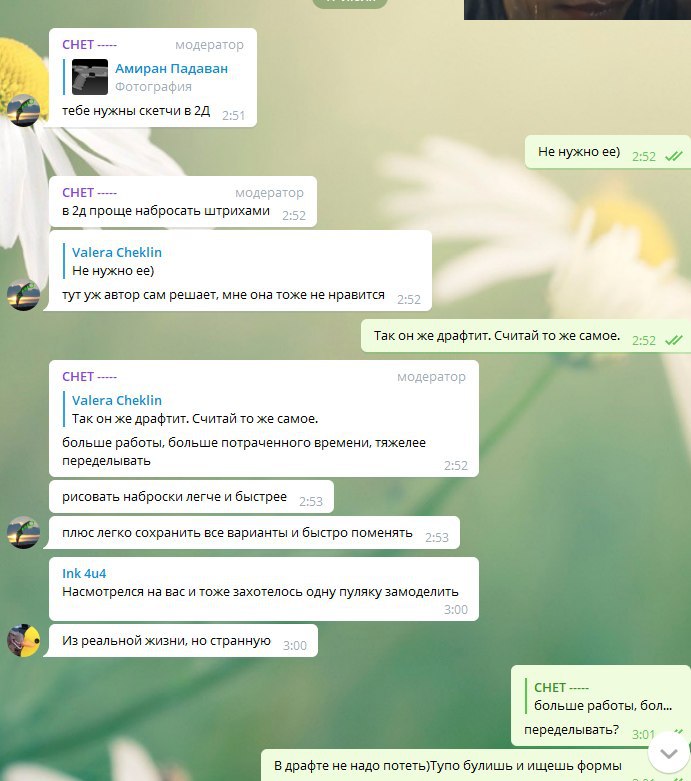Click CHET avatar beside 'тут уж автор' message
Viewport: 691px width, 781px height.
23,294
